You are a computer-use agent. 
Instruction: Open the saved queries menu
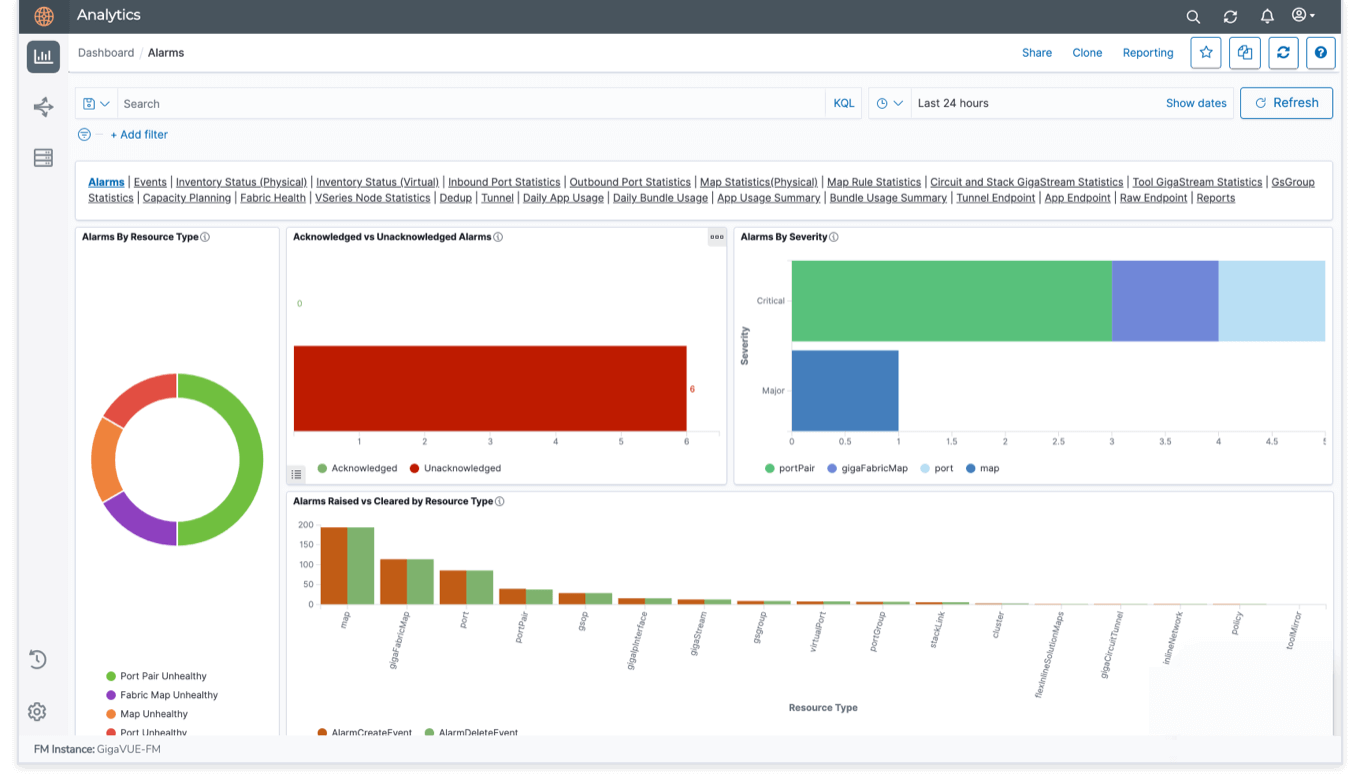click(x=96, y=104)
